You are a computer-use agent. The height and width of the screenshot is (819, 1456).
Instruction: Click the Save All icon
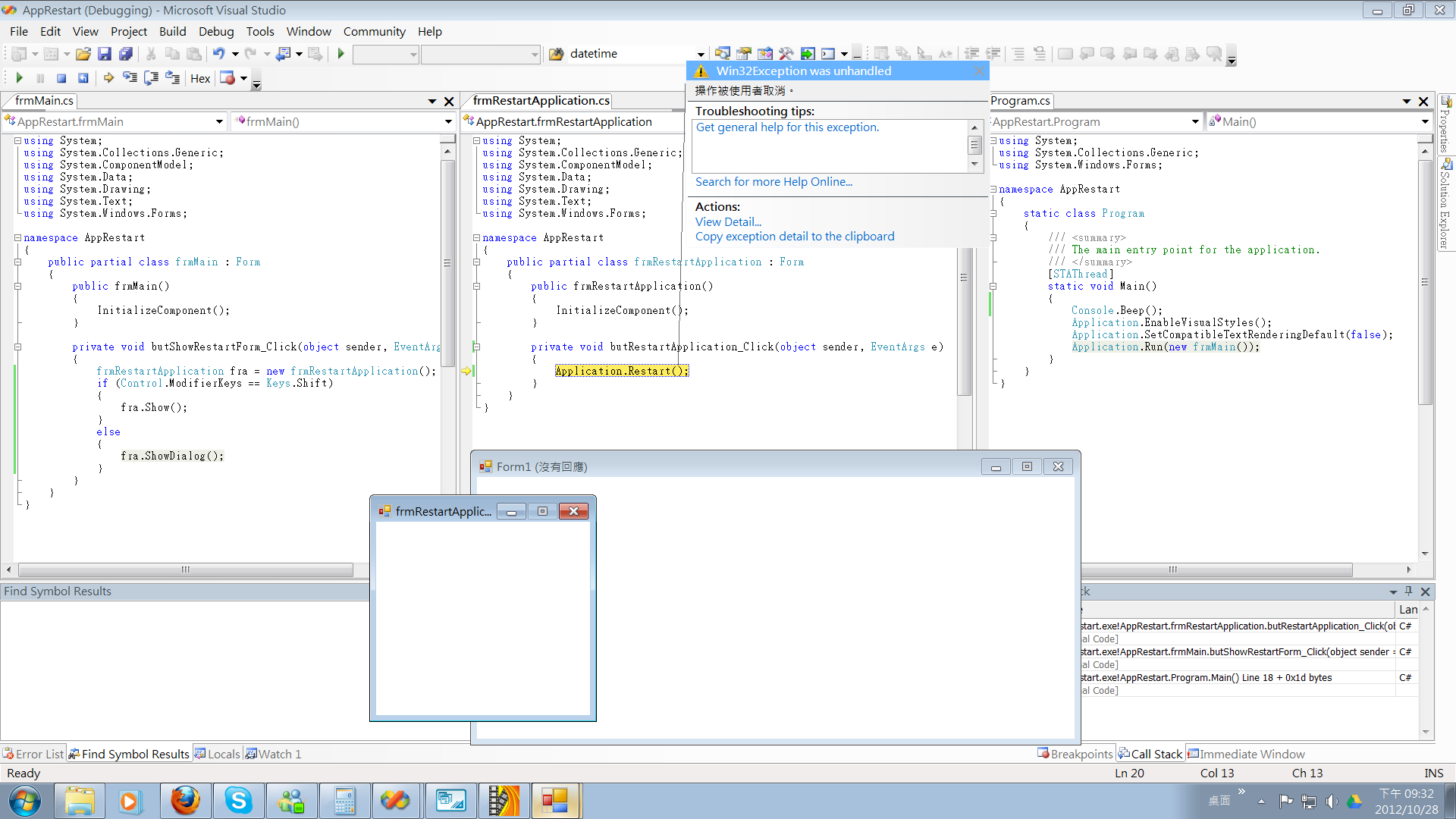click(126, 54)
